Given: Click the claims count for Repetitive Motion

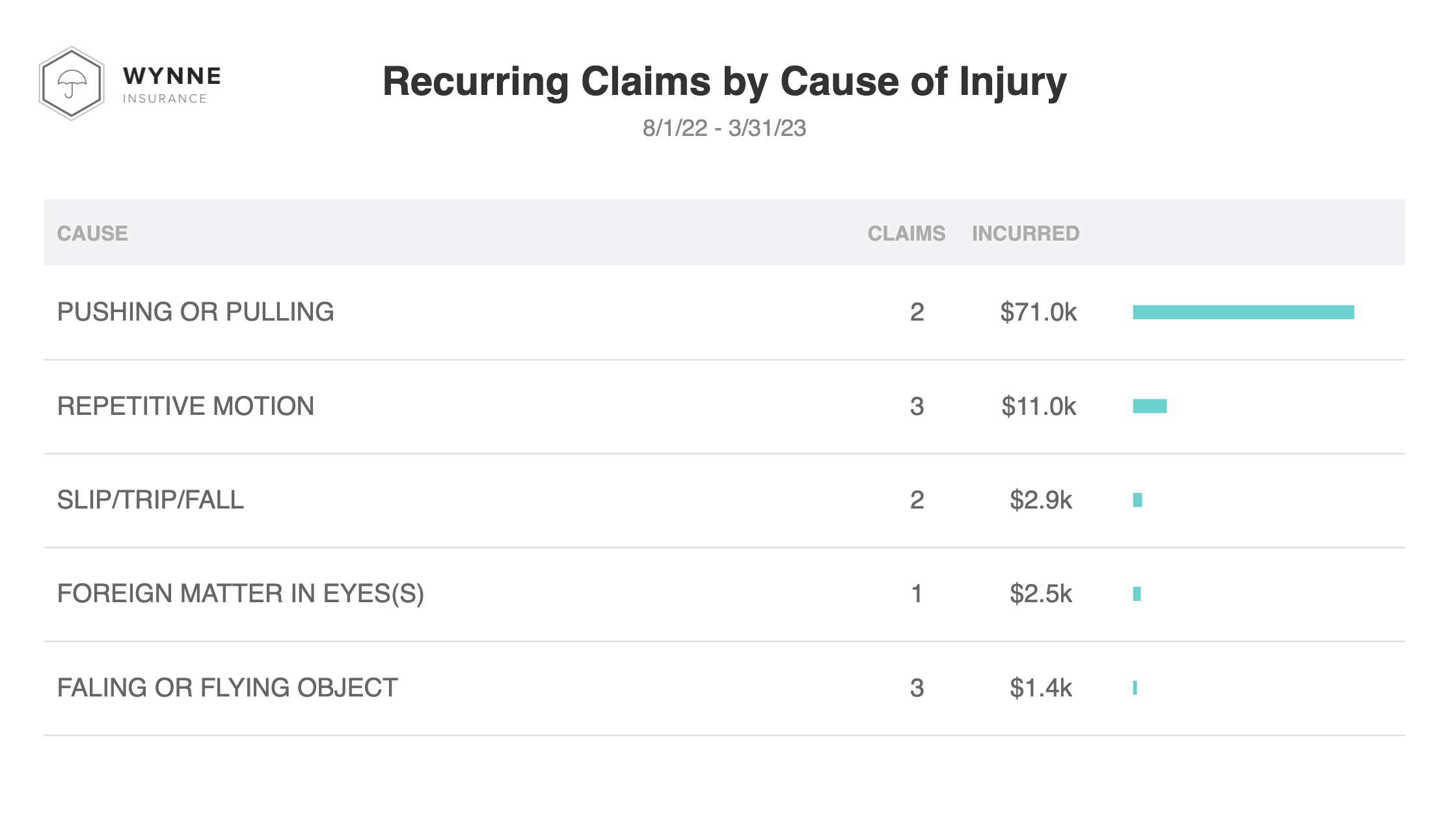Looking at the screenshot, I should point(917,406).
